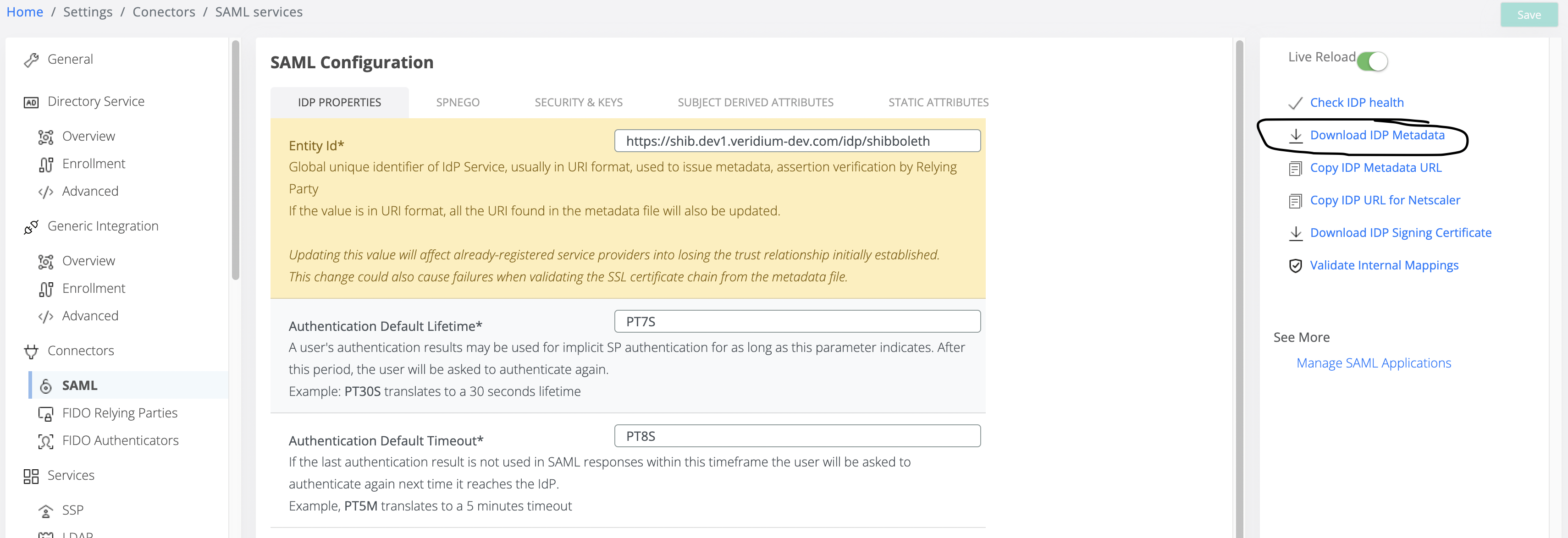This screenshot has height=538, width=1568.
Task: Click the Validate Internal Mappings shield icon
Action: coord(1295,266)
